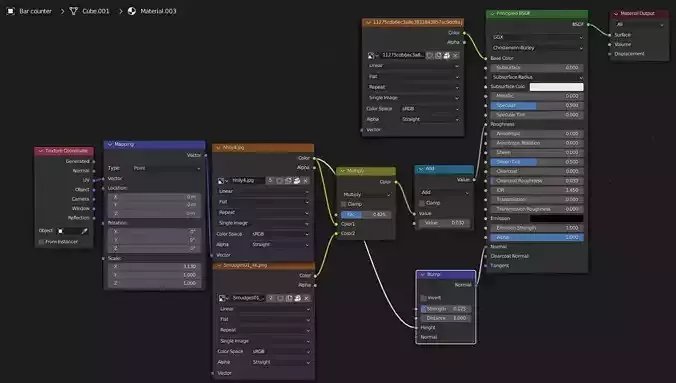The image size is (676, 383).
Task: Click the IOR field in Principled BSDF
Action: (537, 190)
